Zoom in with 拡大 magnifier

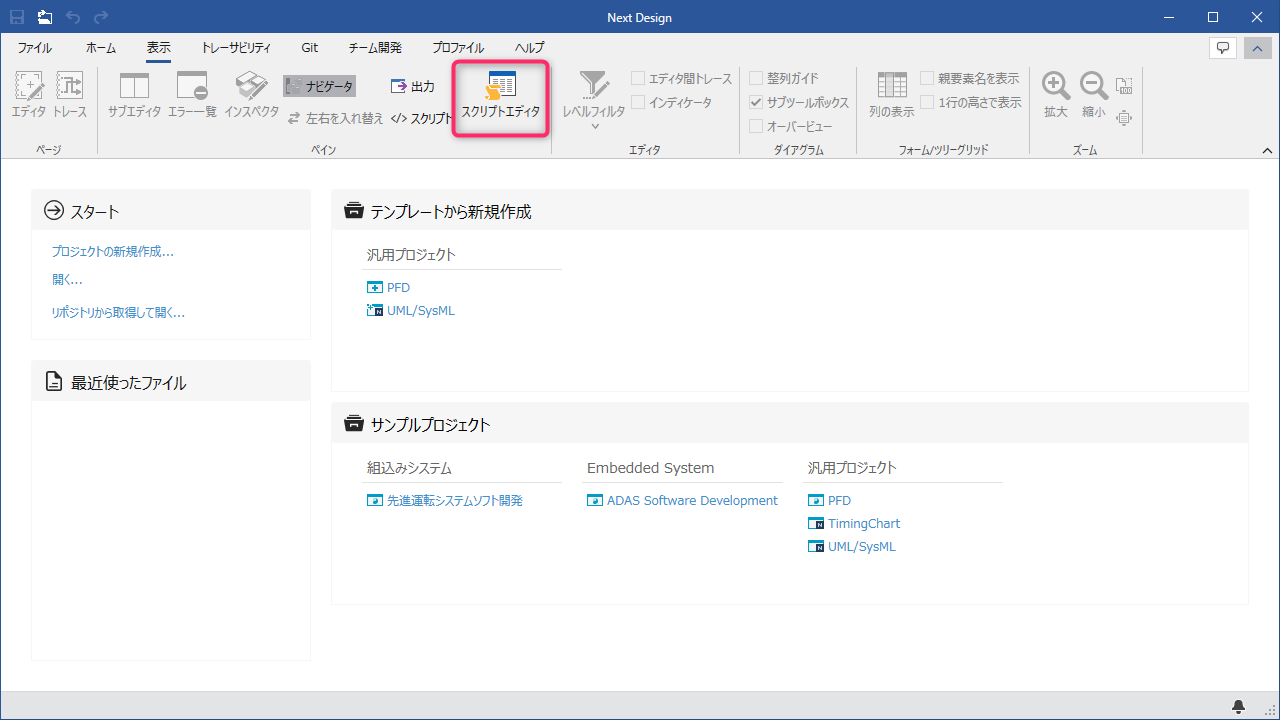point(1056,97)
